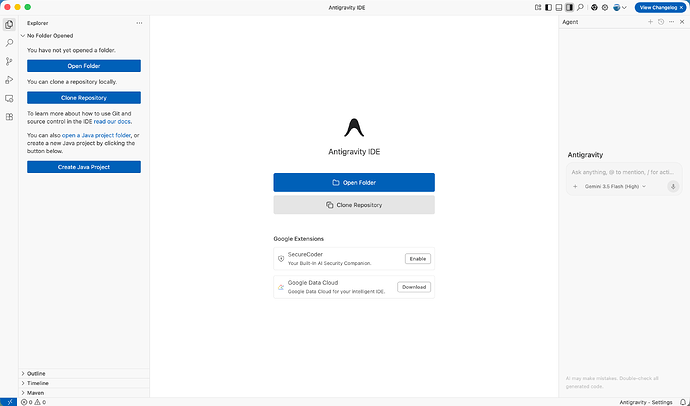The width and height of the screenshot is (690, 406).
Task: Click the 'Antigravity IDE' welcome title text
Action: [x=354, y=152]
